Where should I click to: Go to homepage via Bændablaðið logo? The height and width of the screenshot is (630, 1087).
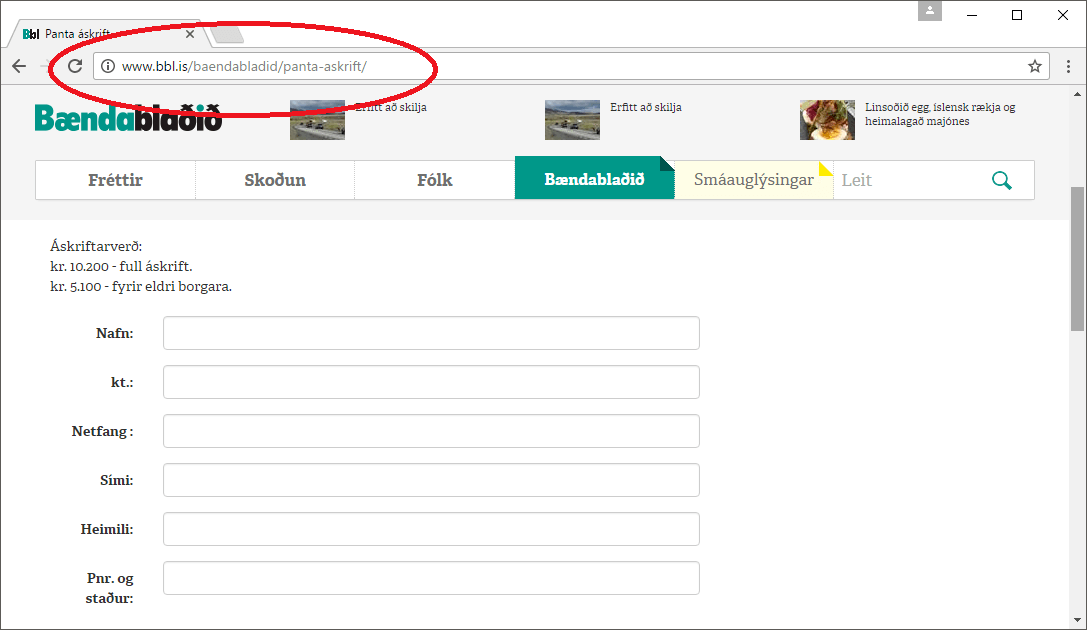(x=128, y=118)
